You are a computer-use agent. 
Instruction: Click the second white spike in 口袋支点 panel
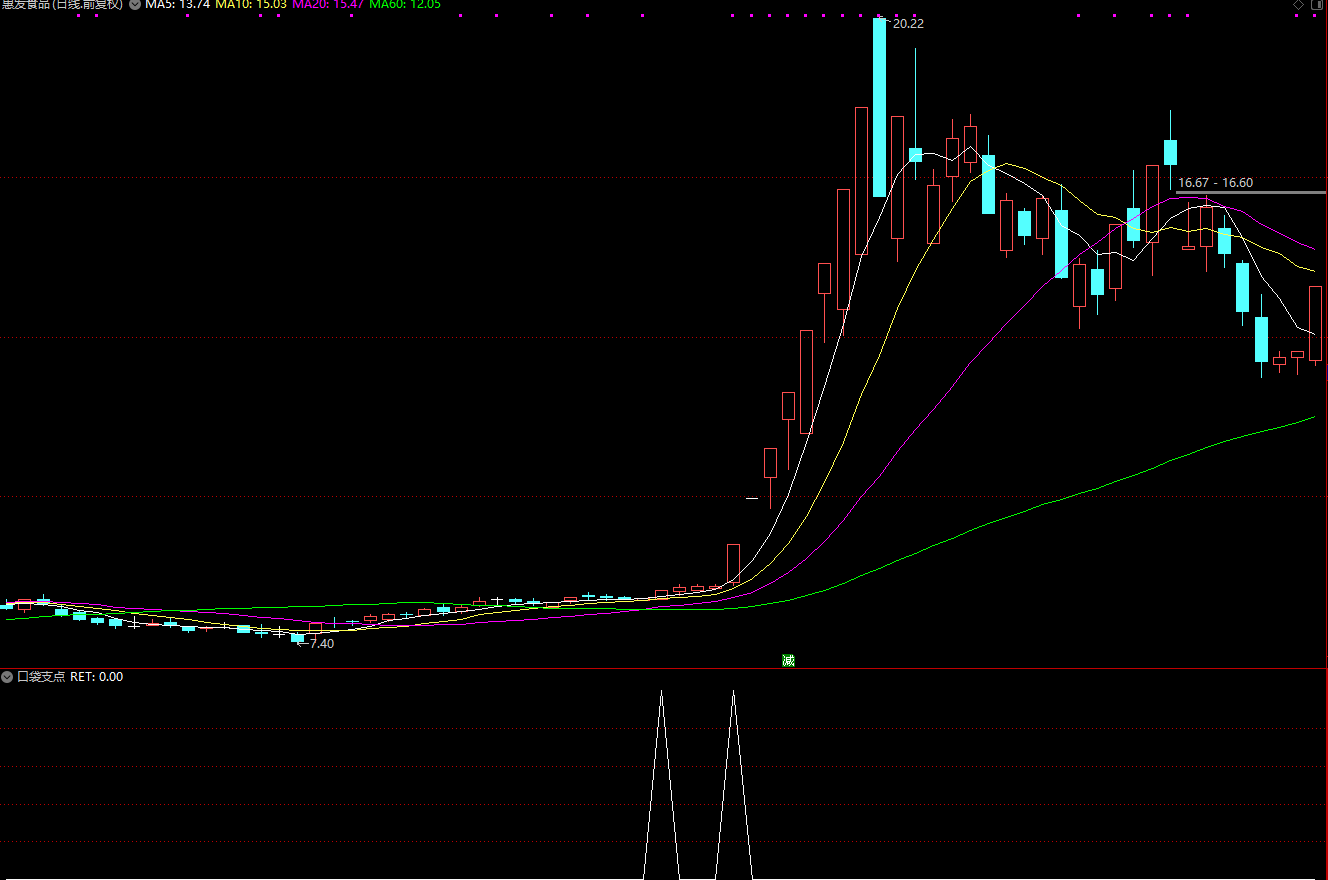pyautogui.click(x=734, y=785)
